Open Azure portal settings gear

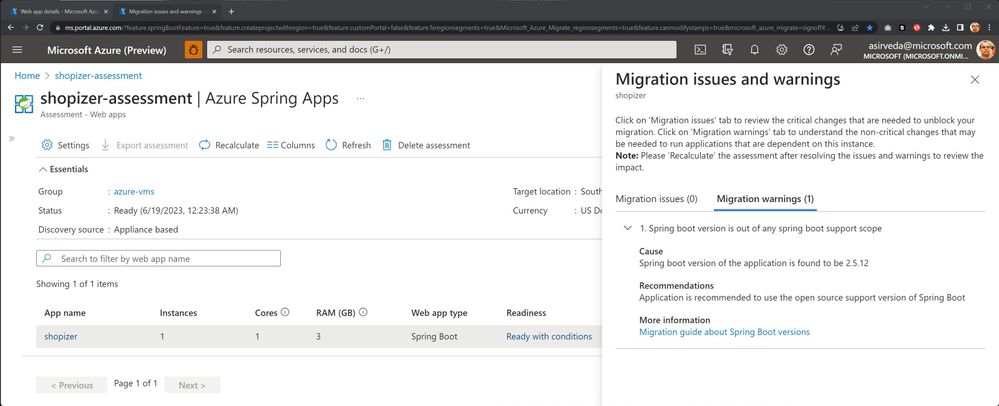point(782,50)
